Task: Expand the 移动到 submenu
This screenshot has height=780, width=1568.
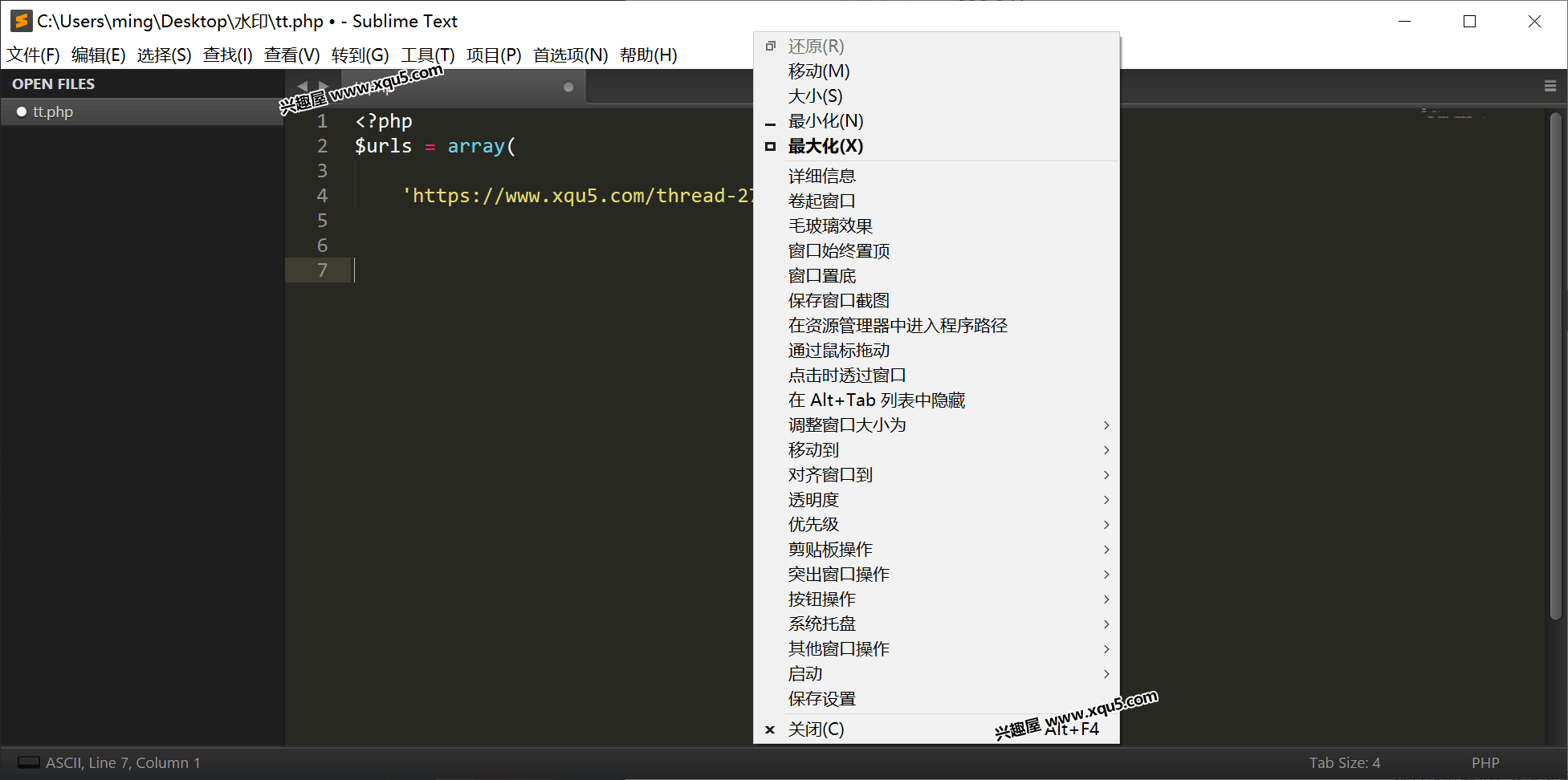Action: tap(936, 449)
